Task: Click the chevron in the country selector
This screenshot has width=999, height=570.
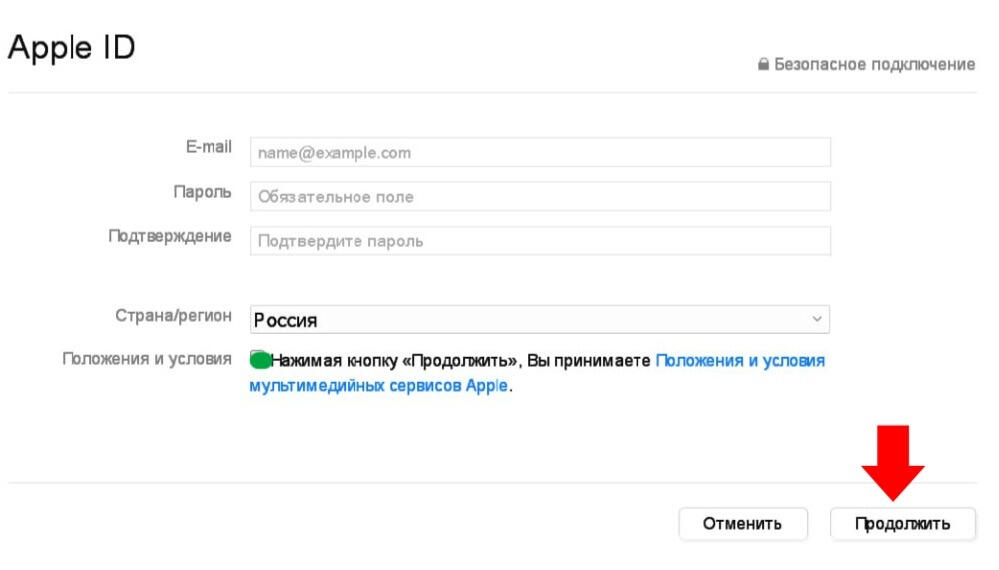Action: click(816, 320)
